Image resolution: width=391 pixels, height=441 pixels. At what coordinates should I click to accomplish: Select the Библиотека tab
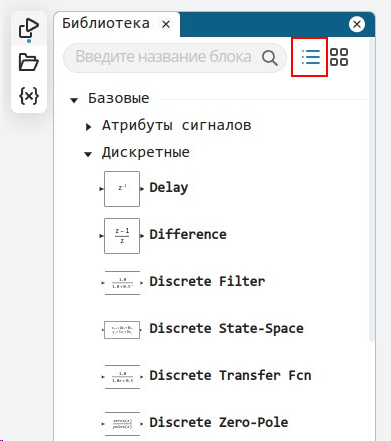tap(106, 24)
